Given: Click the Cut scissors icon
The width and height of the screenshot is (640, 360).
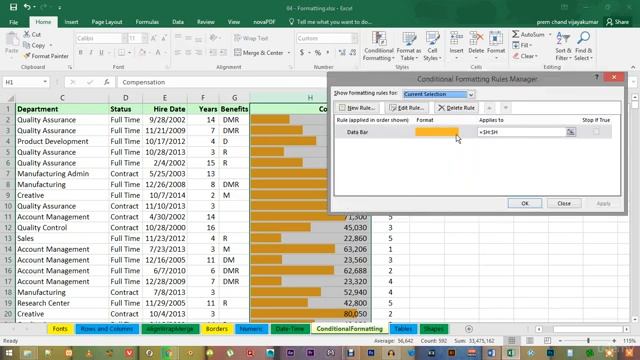Looking at the screenshot, I should click(x=27, y=34).
